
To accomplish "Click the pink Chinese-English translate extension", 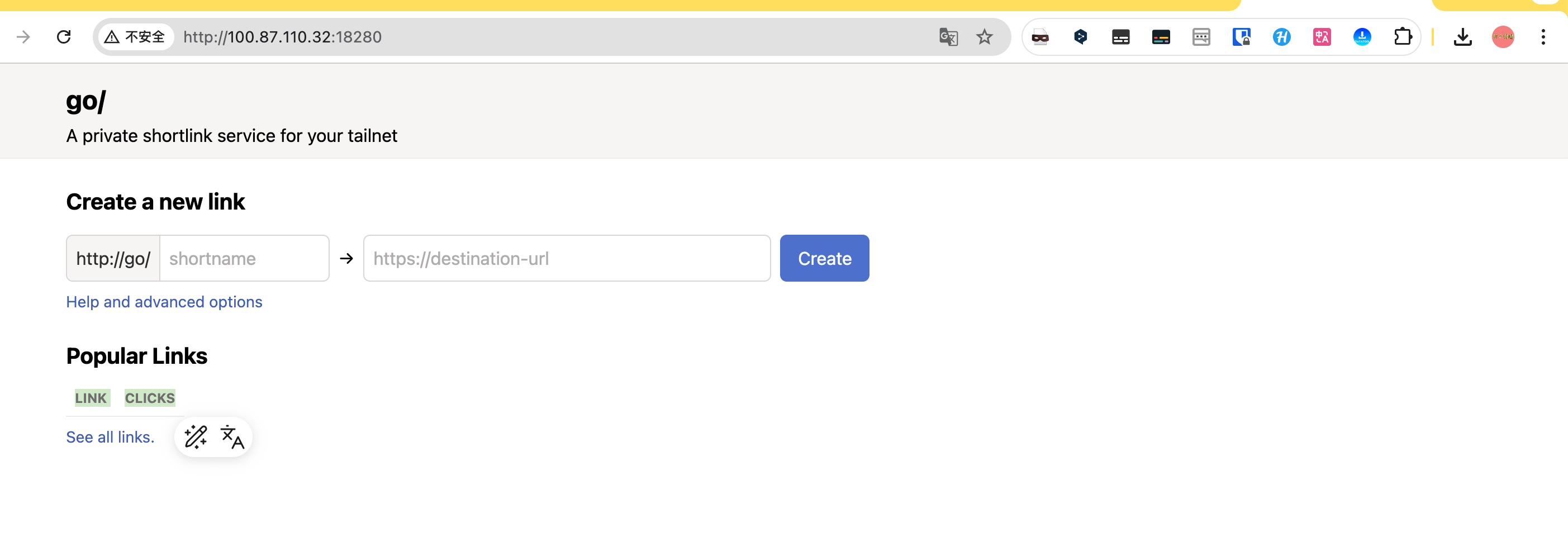I will tap(1322, 37).
